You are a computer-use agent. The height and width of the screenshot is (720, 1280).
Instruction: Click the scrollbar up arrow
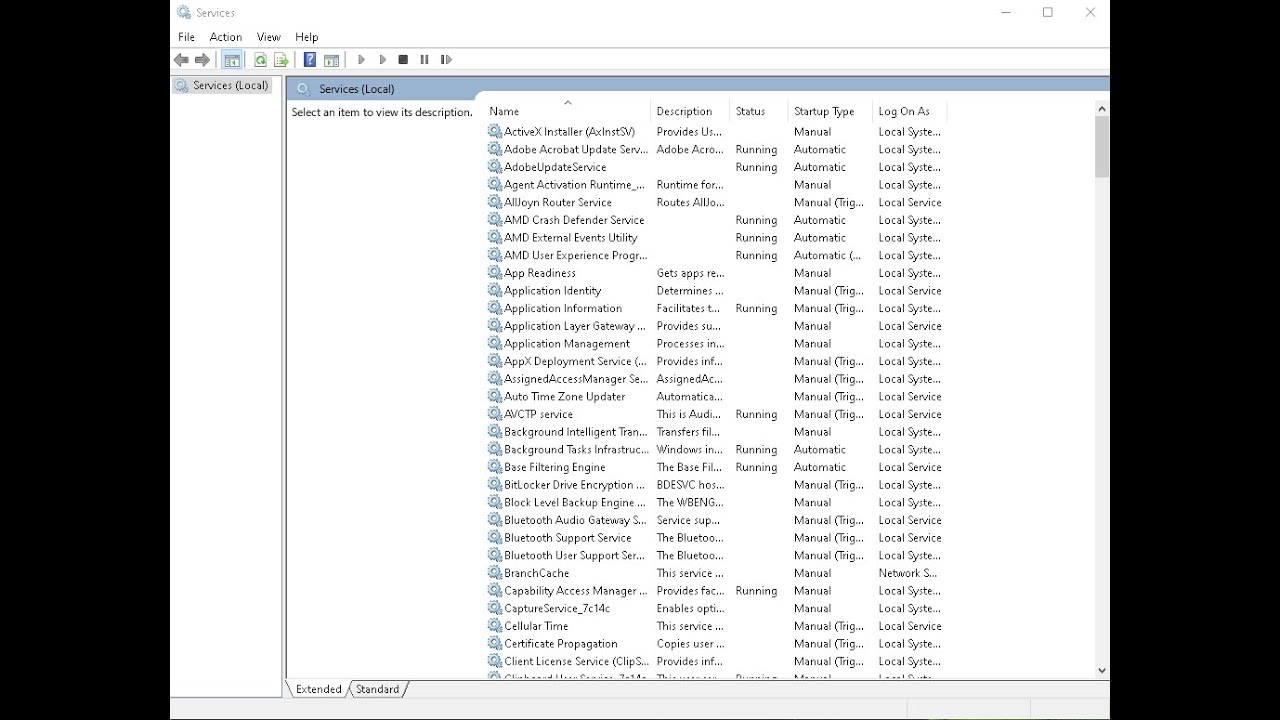[1102, 108]
